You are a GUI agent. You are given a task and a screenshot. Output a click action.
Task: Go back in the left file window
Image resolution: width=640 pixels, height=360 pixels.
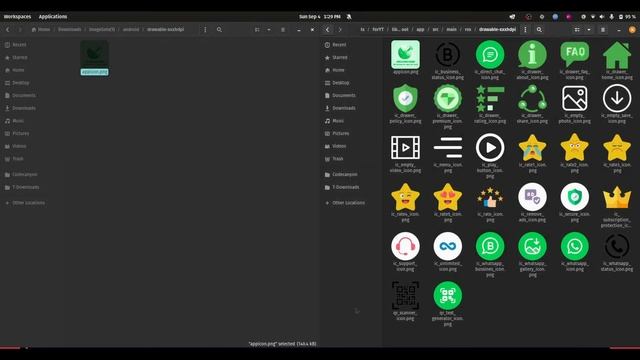8,30
